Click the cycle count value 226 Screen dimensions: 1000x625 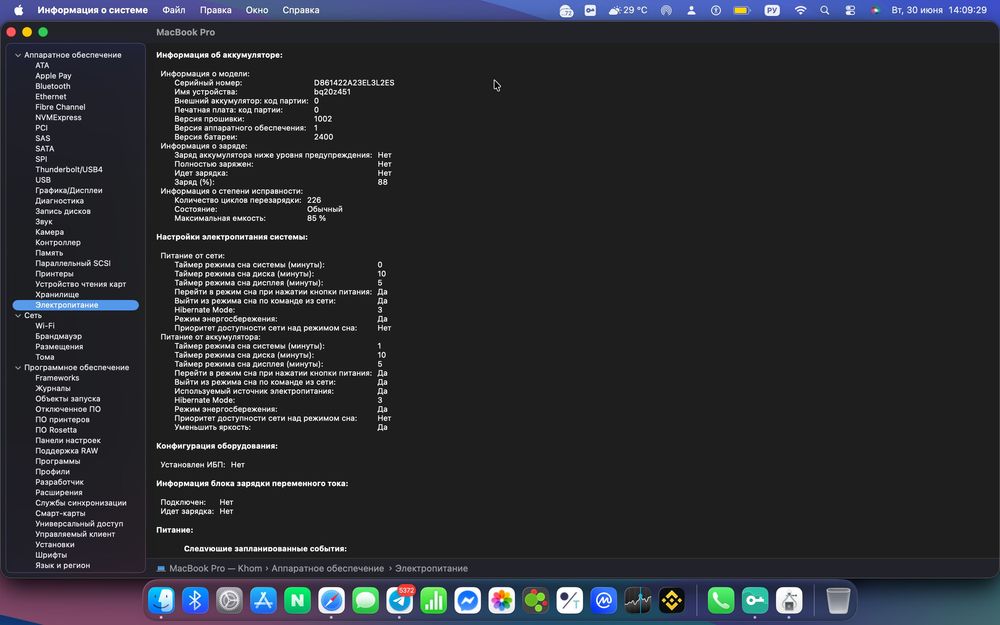tap(314, 200)
